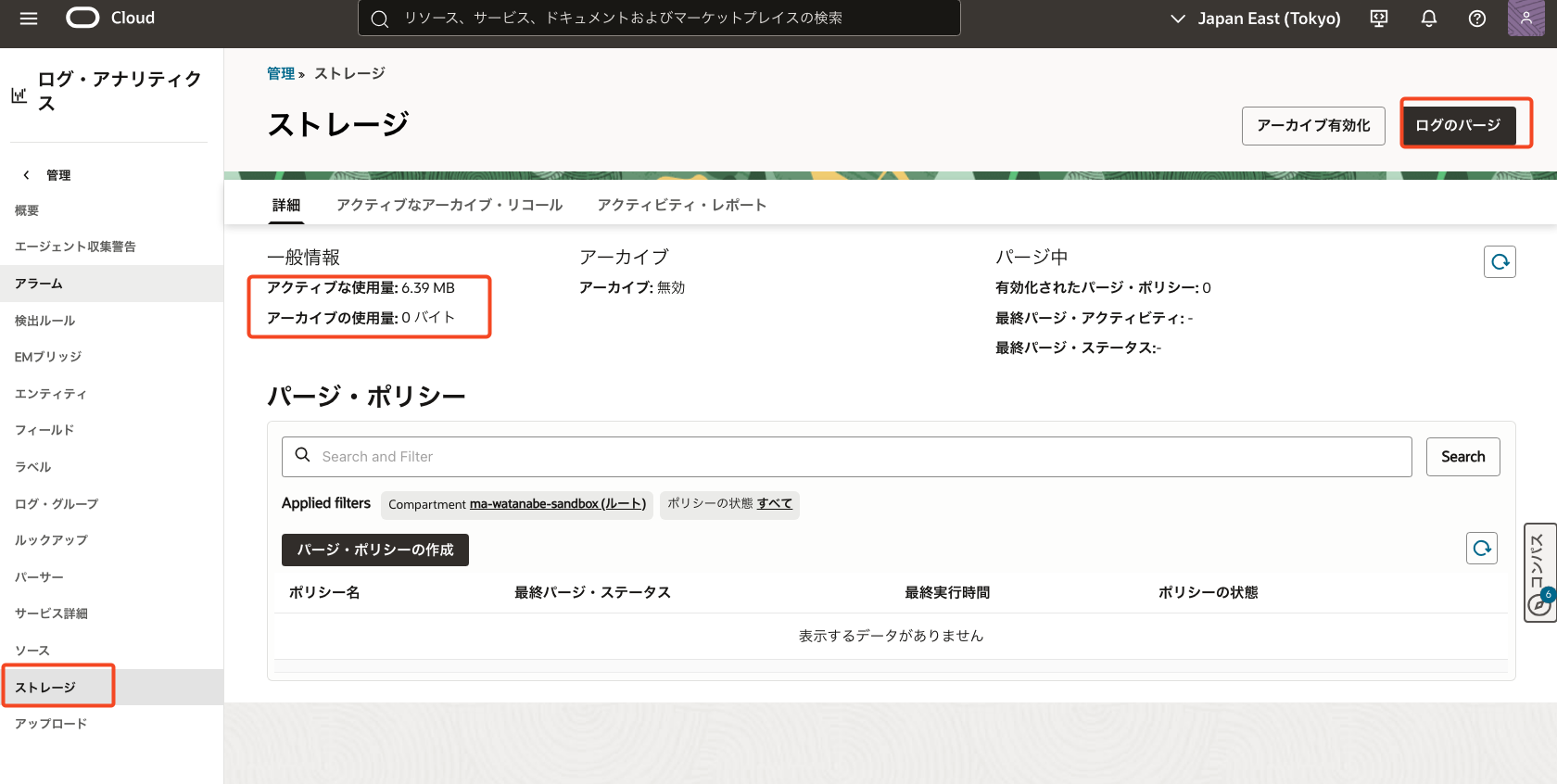
Task: Change the ポリシーの状態 filter すべて
Action: 774,503
